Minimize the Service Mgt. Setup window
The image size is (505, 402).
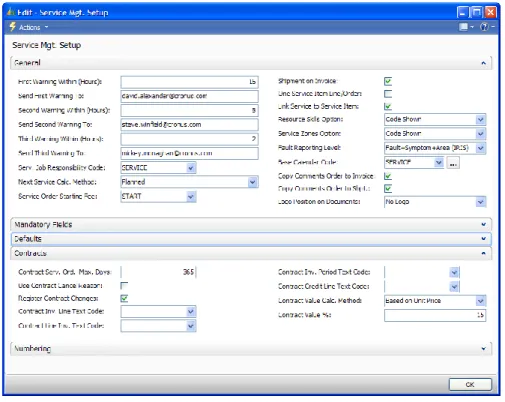coord(462,12)
